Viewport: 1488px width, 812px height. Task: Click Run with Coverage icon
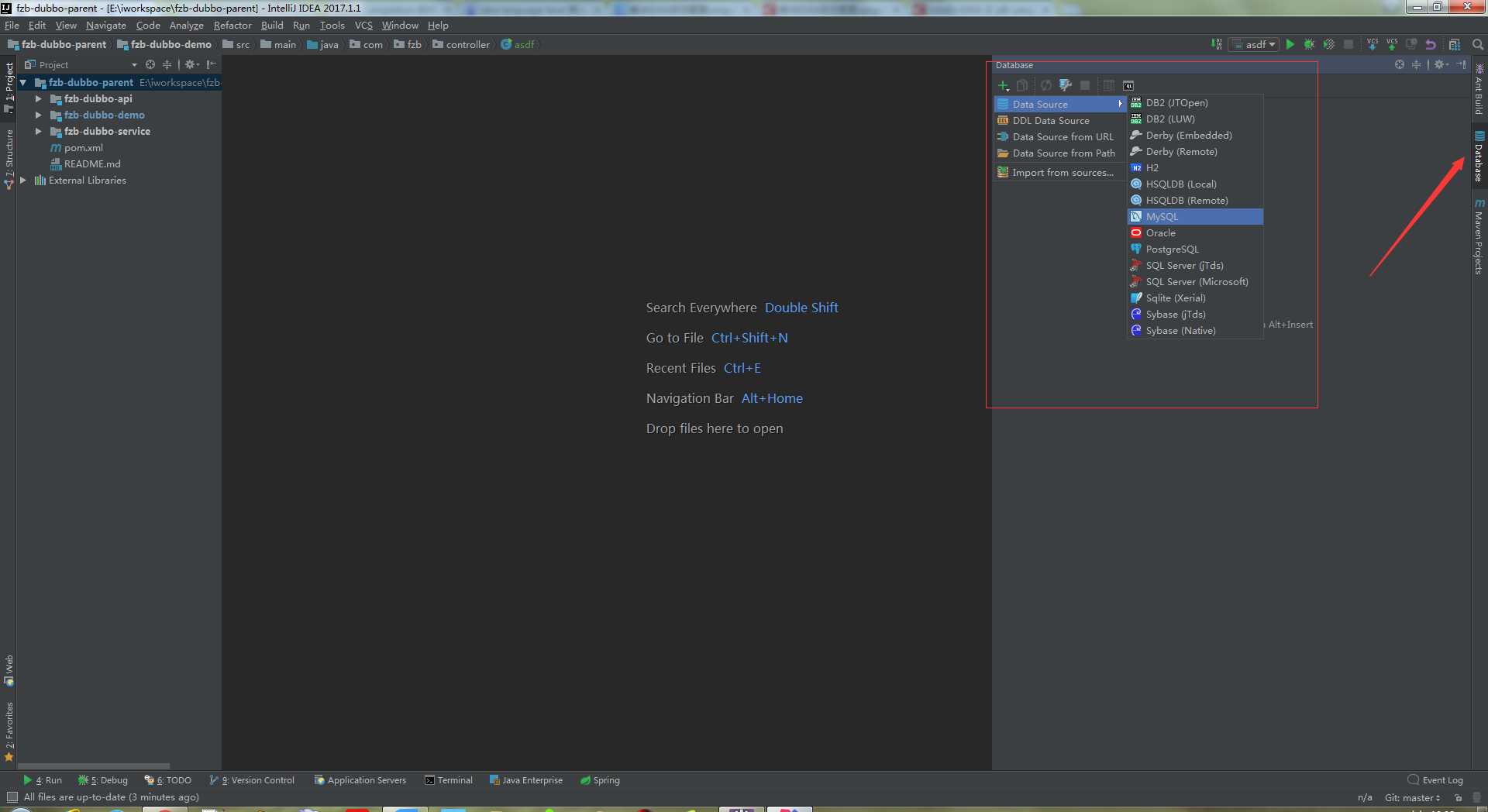pyautogui.click(x=1328, y=44)
